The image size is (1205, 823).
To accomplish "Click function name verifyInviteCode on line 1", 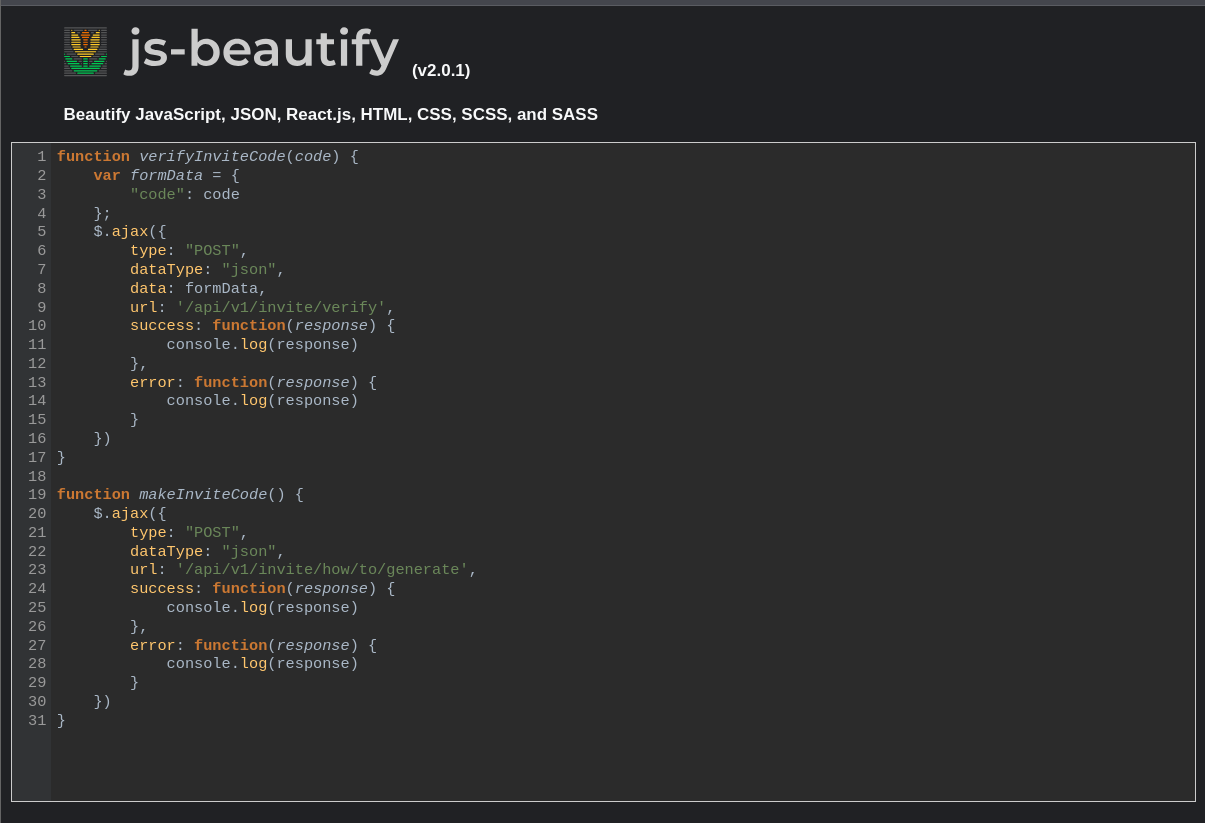I will (x=212, y=157).
